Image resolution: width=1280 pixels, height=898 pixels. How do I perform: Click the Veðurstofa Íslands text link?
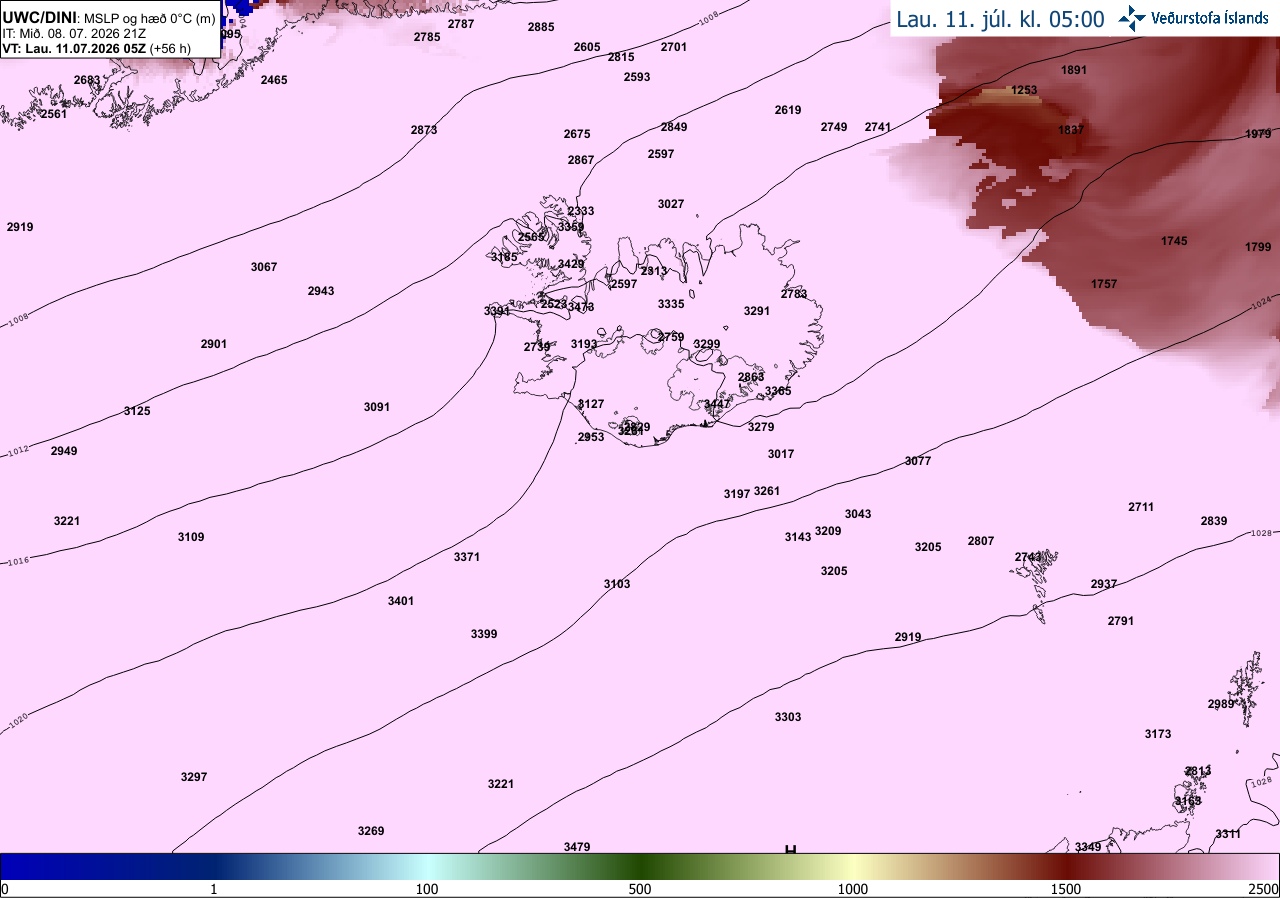pyautogui.click(x=1210, y=18)
